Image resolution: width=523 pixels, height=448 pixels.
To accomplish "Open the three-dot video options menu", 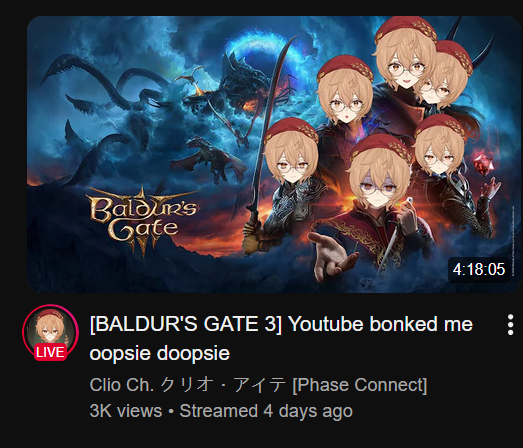I will point(510,325).
